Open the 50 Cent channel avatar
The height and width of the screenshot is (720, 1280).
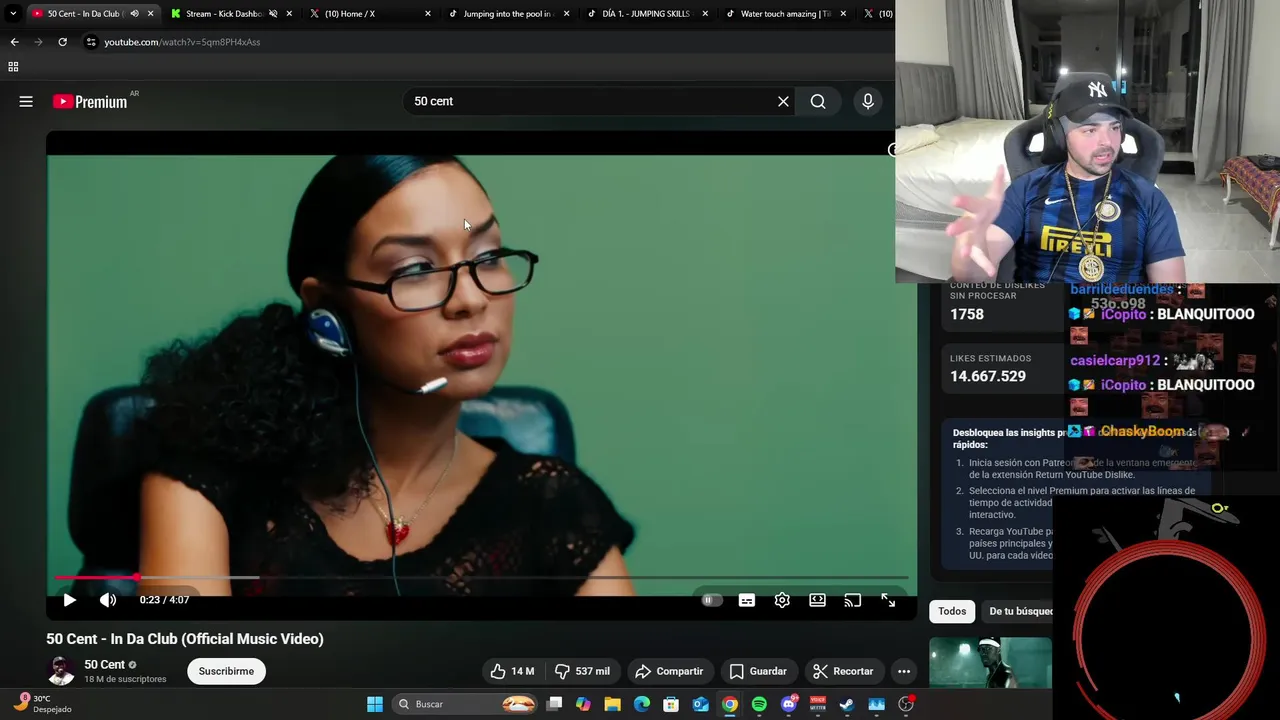pos(61,671)
